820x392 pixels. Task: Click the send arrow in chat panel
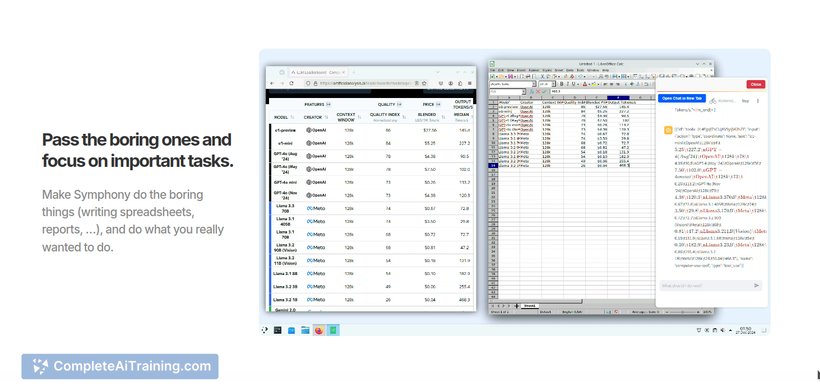756,285
